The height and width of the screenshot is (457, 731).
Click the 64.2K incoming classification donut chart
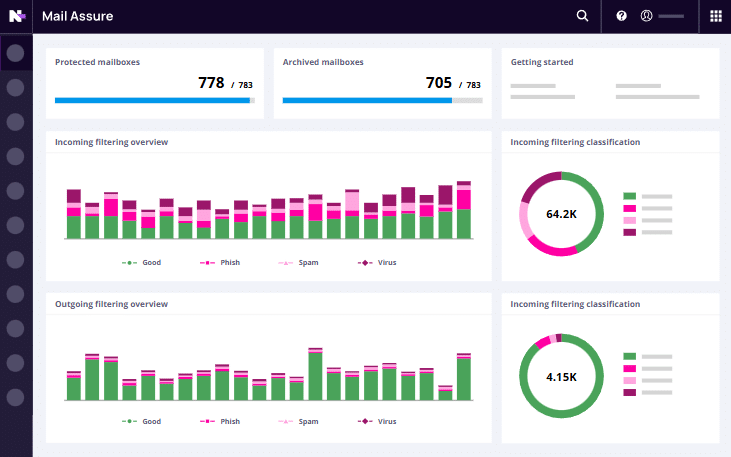[x=561, y=214]
